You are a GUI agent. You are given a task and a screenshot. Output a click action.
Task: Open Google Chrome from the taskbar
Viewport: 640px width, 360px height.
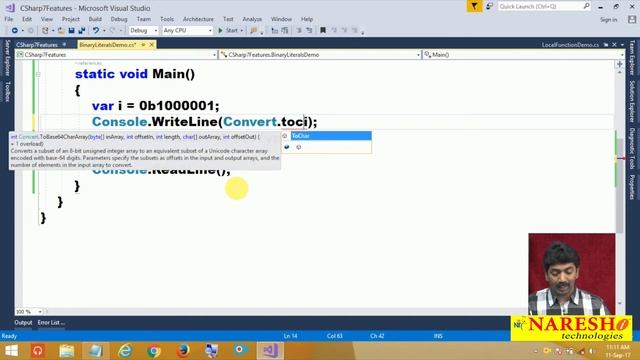pyautogui.click(x=154, y=351)
